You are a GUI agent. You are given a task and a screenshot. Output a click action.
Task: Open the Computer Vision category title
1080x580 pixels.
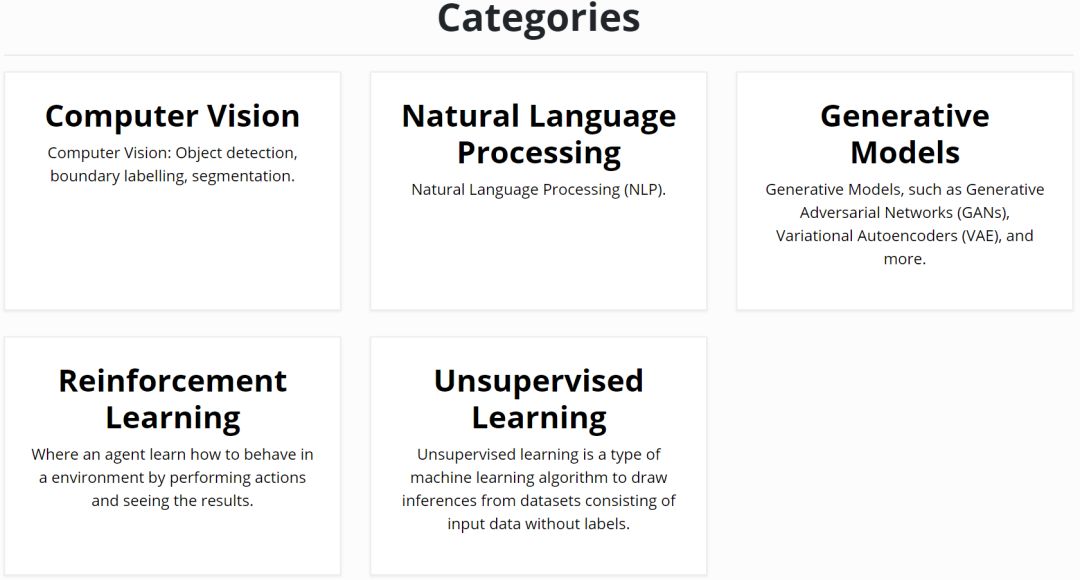(x=172, y=116)
